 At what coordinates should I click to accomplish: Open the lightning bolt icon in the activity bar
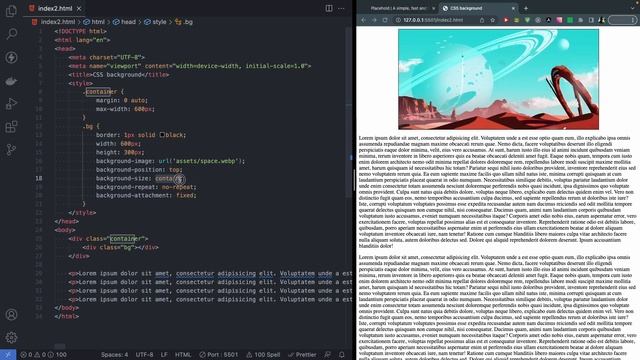pyautogui.click(x=11, y=57)
